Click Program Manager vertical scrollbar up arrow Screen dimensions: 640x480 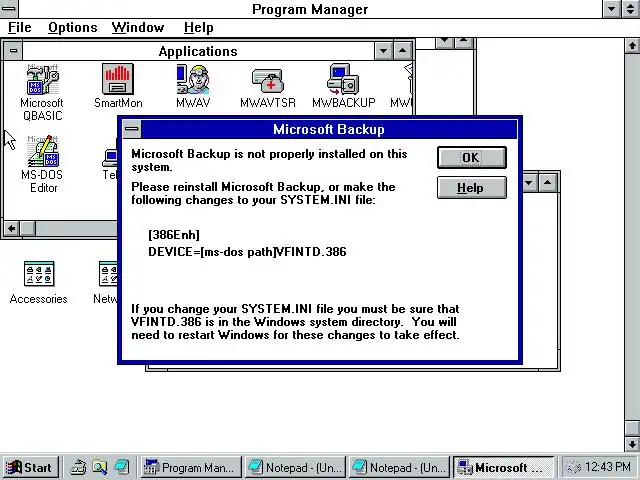point(632,46)
